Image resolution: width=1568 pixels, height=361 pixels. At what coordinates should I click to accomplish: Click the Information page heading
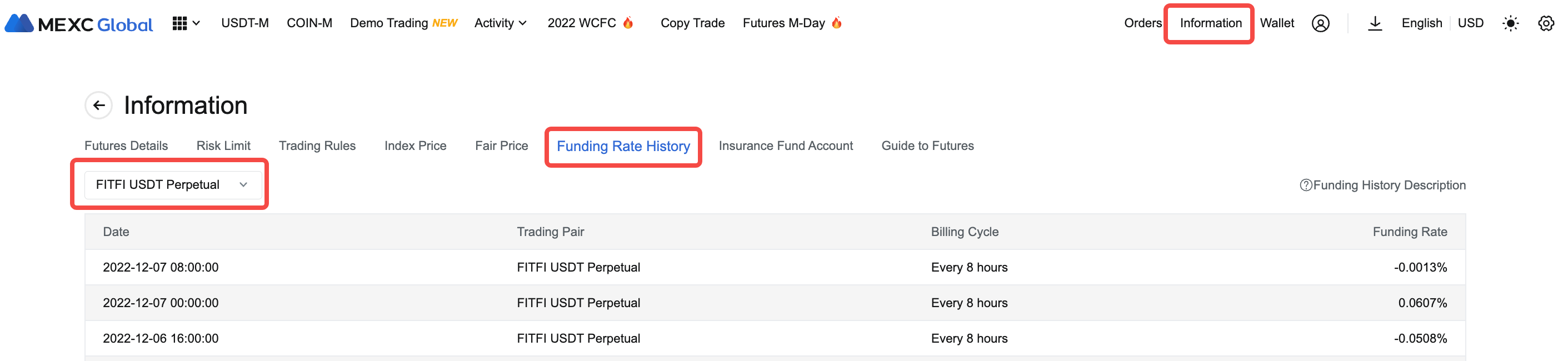pos(186,106)
